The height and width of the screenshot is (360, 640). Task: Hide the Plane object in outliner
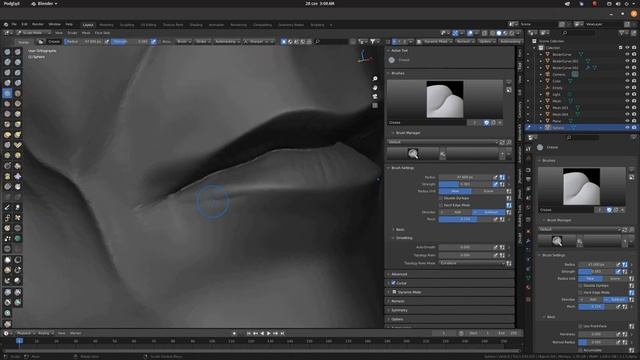[627, 121]
